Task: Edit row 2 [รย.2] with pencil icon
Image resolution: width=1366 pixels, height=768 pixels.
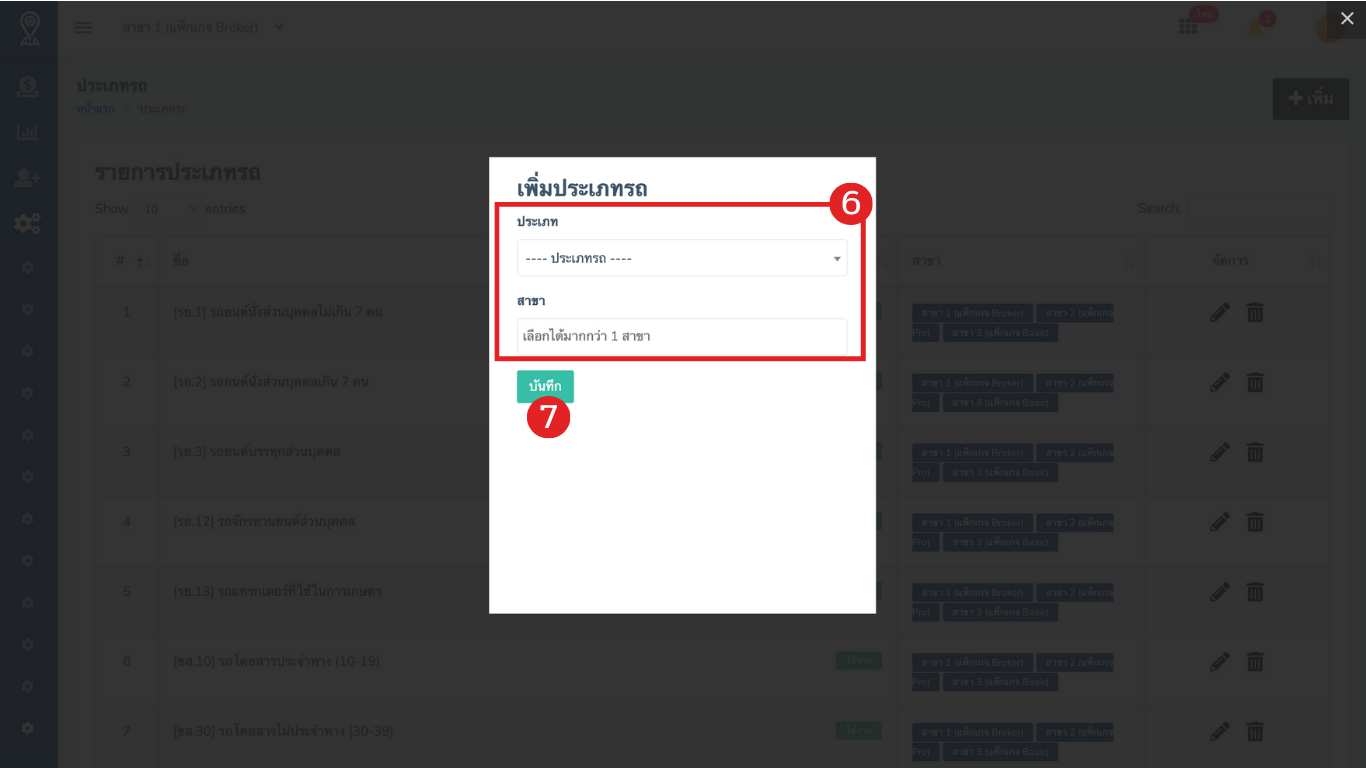Action: pyautogui.click(x=1219, y=382)
